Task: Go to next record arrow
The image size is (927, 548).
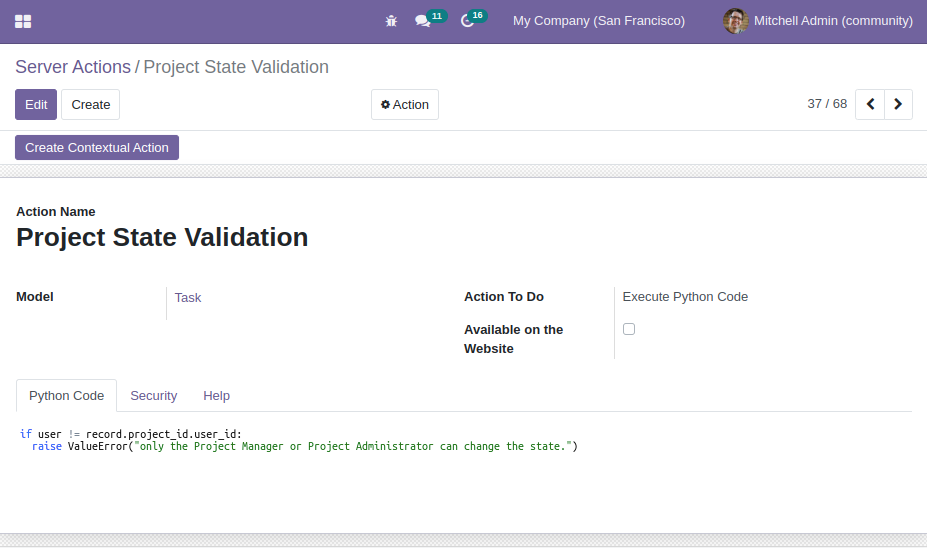Action: pyautogui.click(x=898, y=105)
